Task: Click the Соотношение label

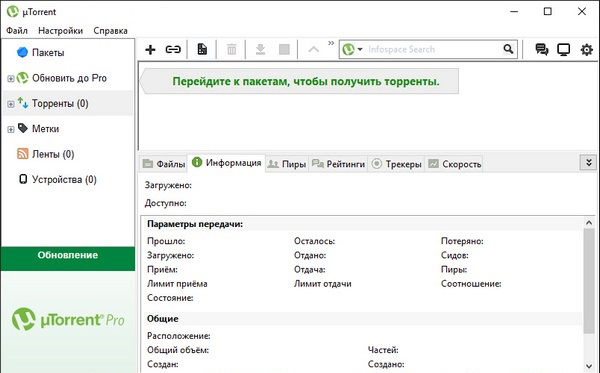Action: click(471, 284)
